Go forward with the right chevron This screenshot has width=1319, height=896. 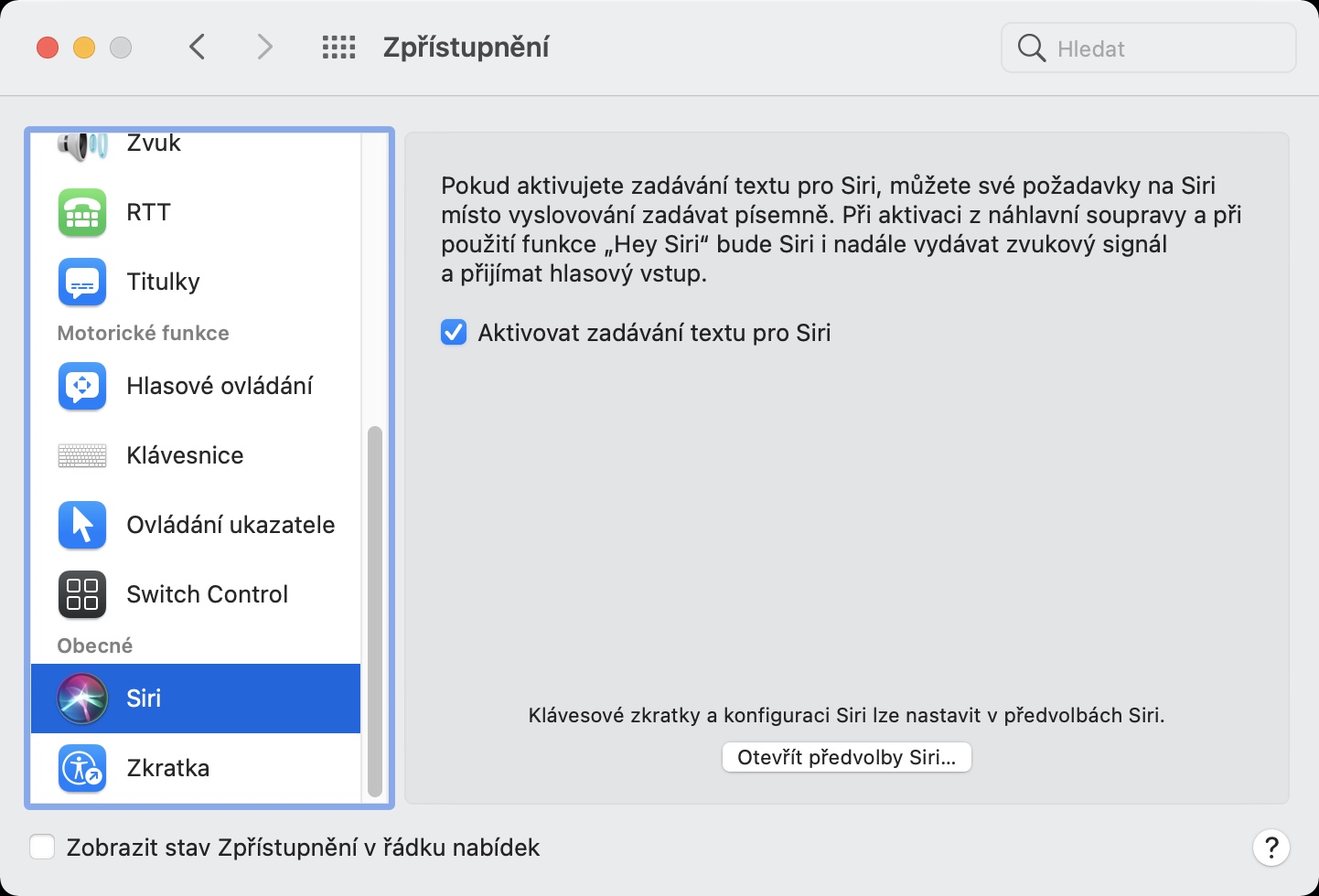[x=264, y=48]
